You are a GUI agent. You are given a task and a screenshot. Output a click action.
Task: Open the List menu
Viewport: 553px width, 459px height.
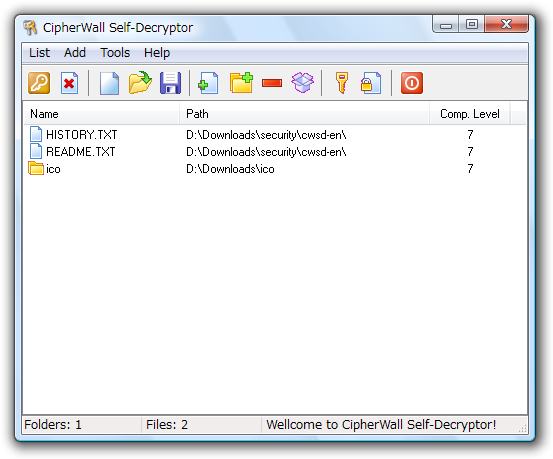39,53
